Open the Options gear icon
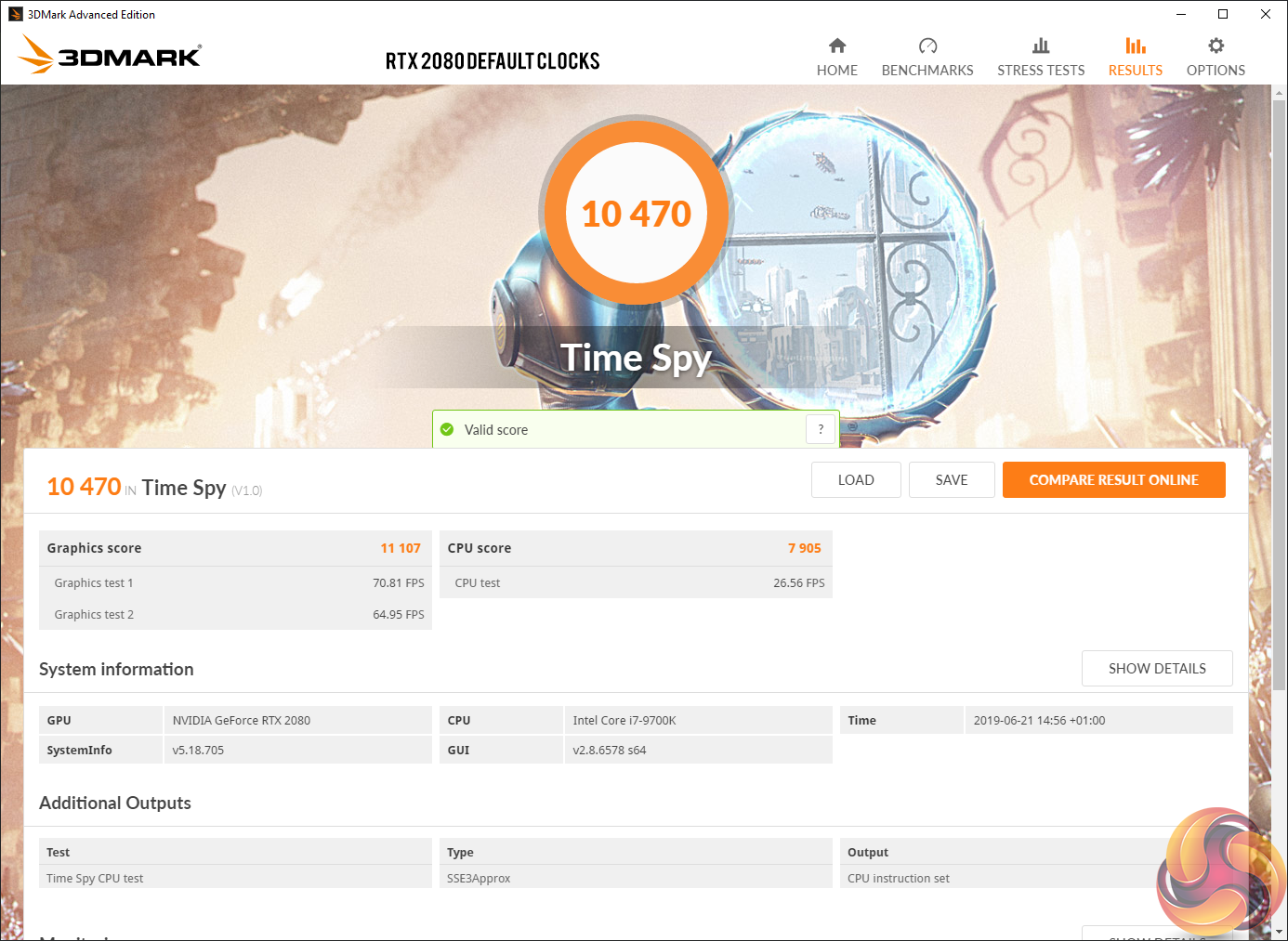Image resolution: width=1288 pixels, height=941 pixels. tap(1216, 46)
